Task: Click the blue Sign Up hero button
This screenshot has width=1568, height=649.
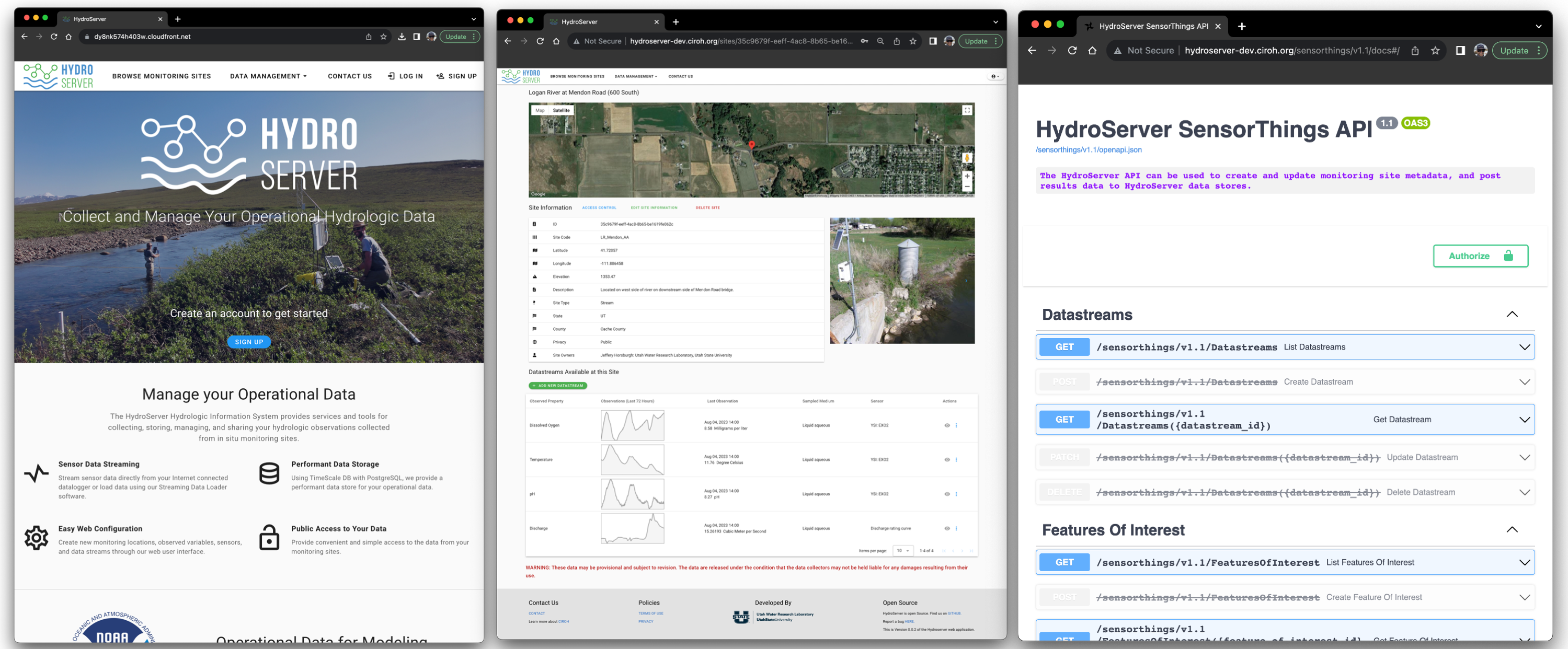Action: point(249,342)
